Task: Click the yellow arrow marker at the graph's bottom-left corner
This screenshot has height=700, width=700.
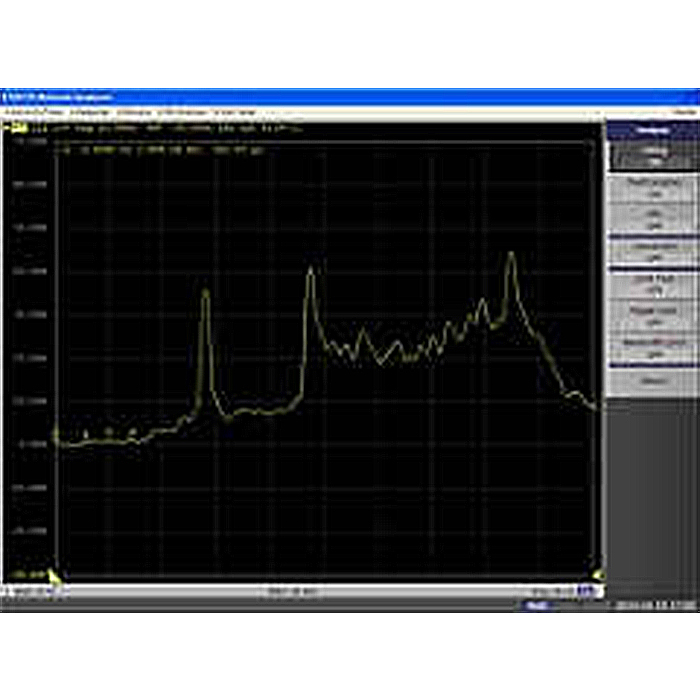Action: click(x=54, y=576)
